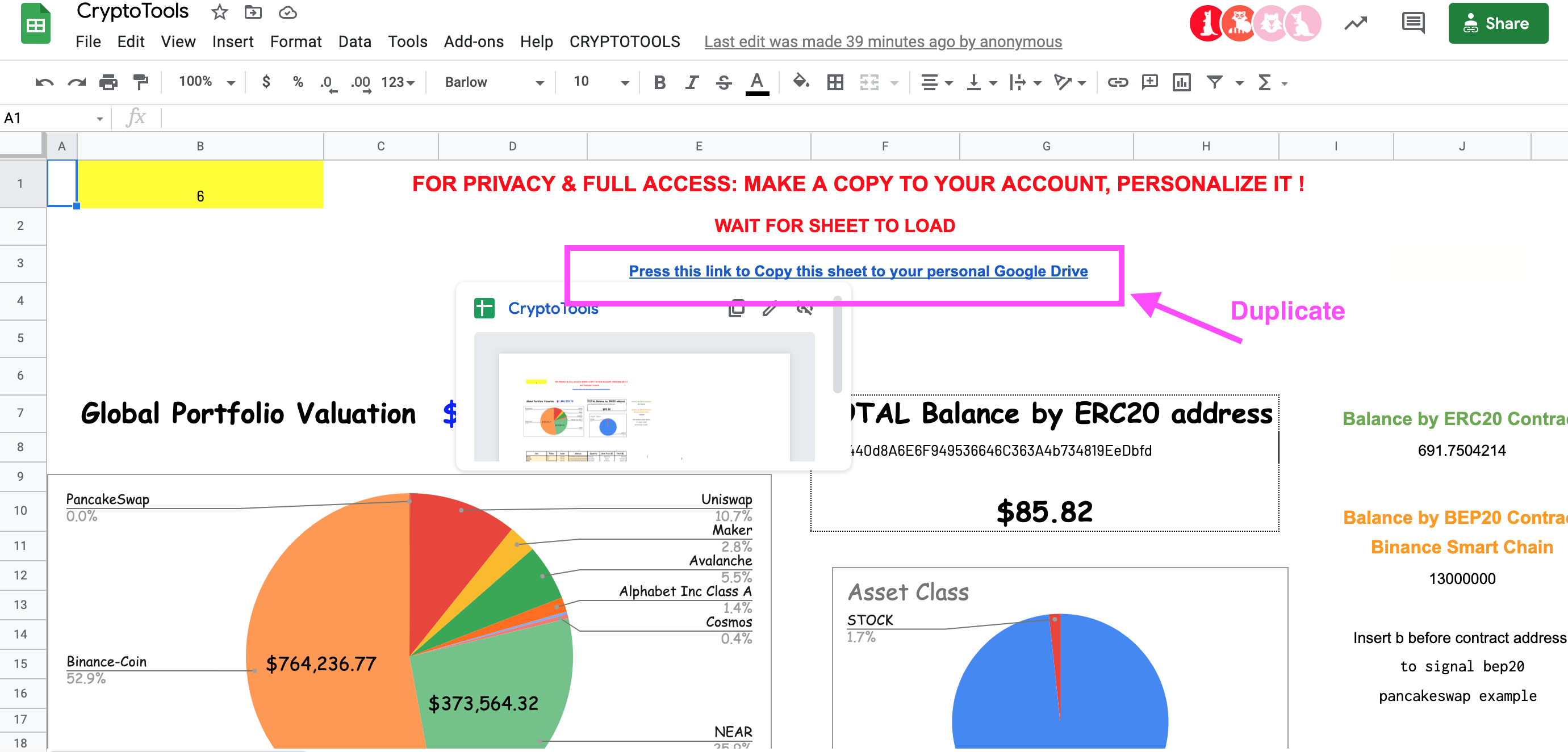Open the font size 10 dropdown
This screenshot has height=752, width=1568.
tap(601, 82)
